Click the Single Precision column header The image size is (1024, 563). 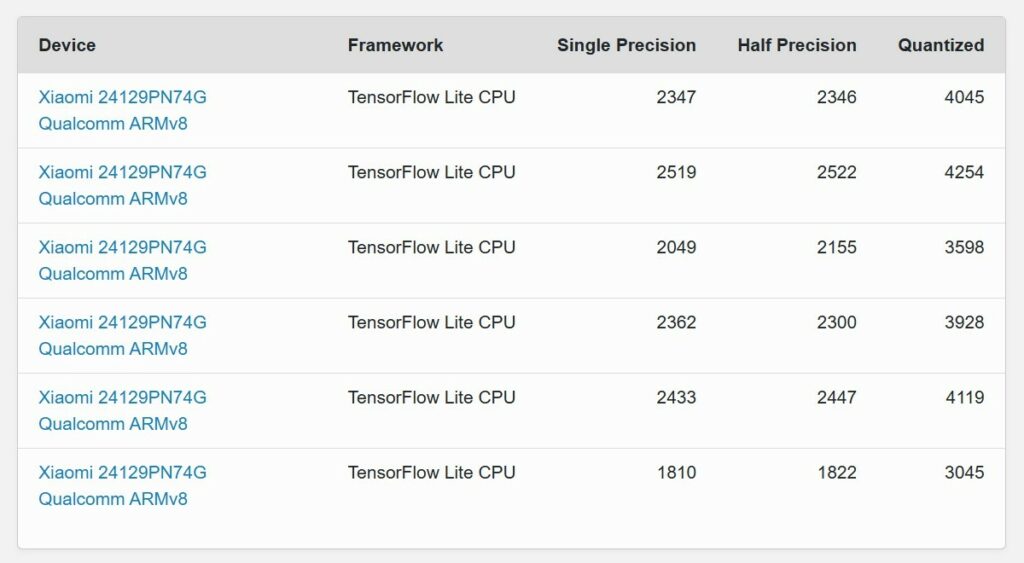(626, 45)
